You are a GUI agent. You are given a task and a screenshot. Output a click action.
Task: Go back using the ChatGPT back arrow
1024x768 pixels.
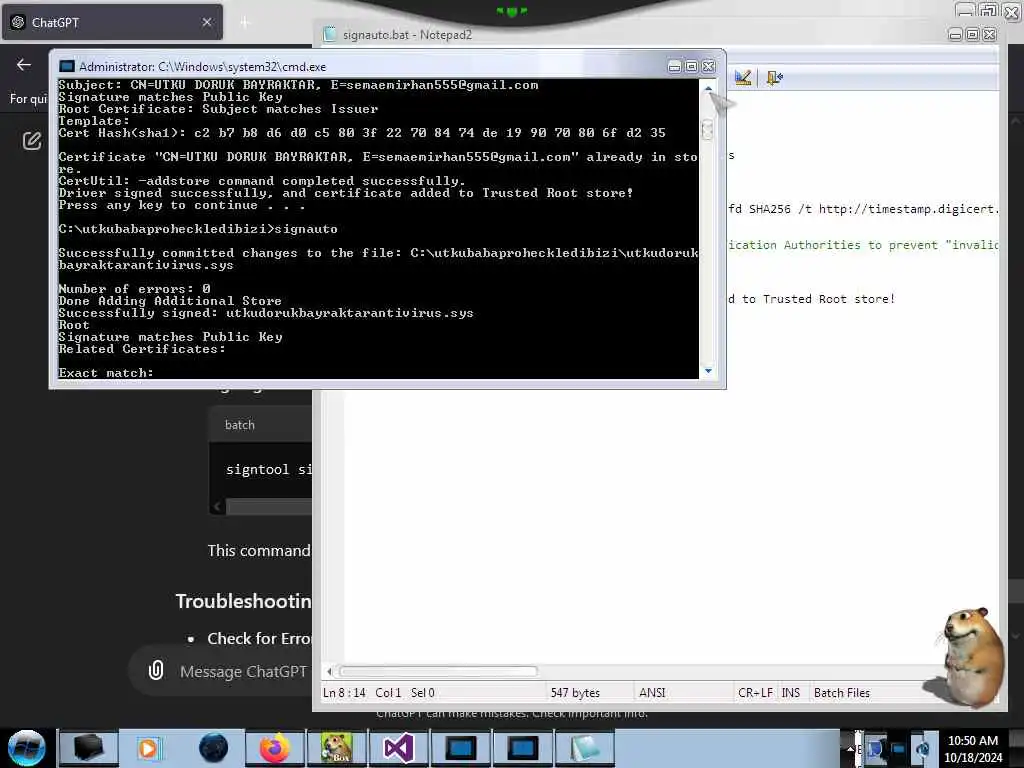coord(24,64)
